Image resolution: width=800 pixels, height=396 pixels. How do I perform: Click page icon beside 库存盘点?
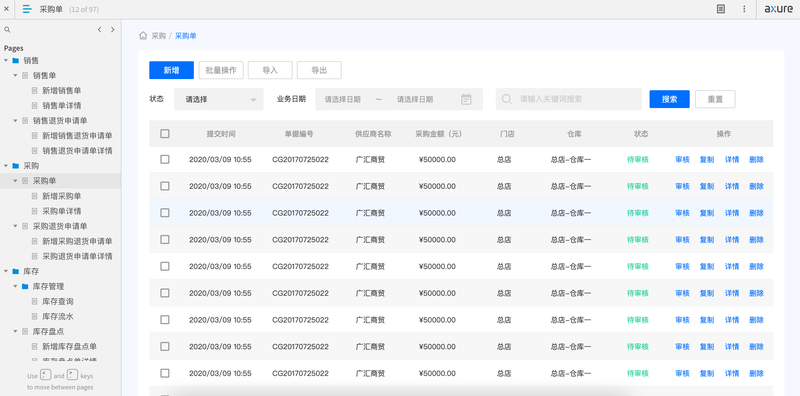pos(25,331)
